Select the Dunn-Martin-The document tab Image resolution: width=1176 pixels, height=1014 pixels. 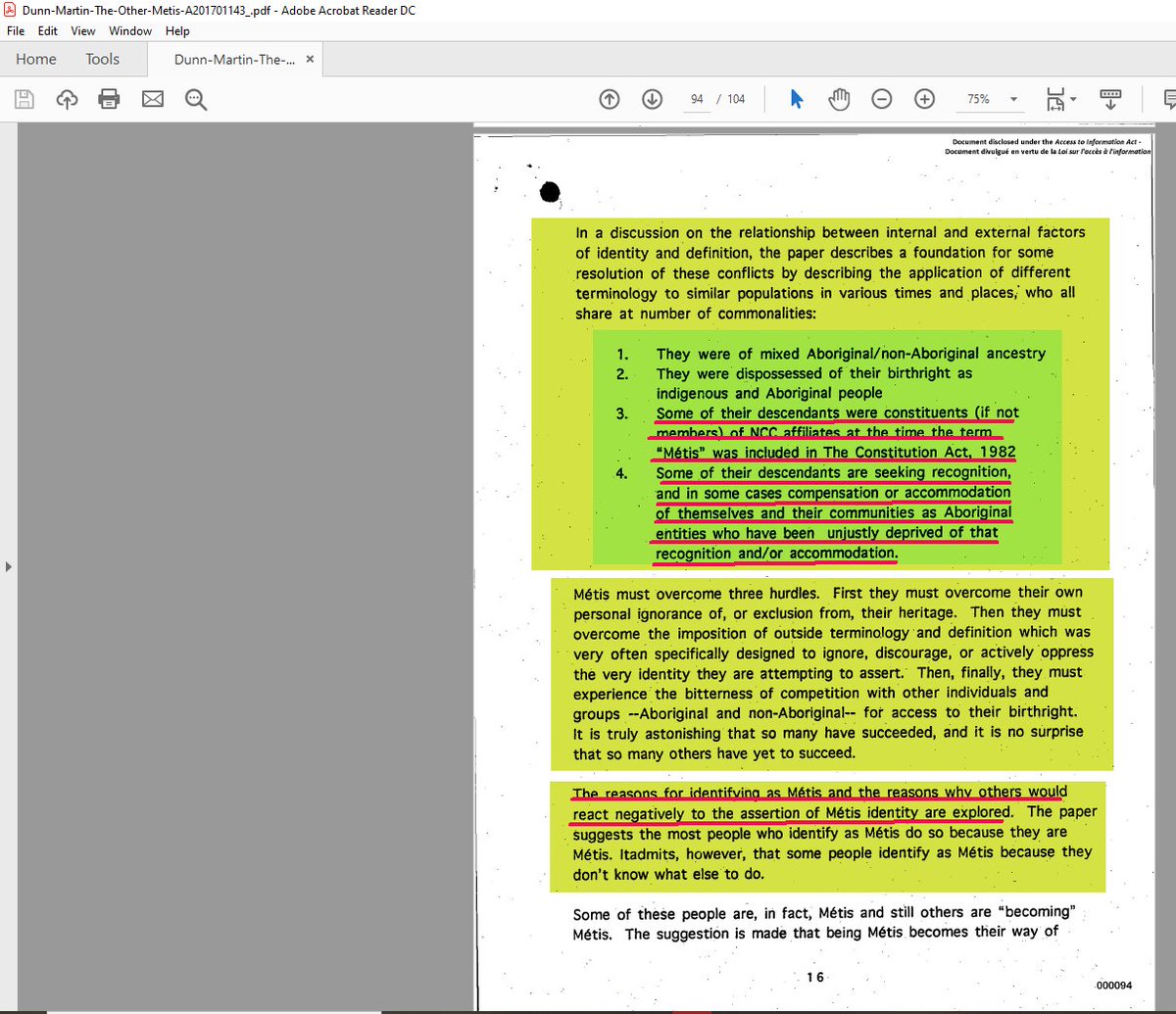click(x=233, y=60)
